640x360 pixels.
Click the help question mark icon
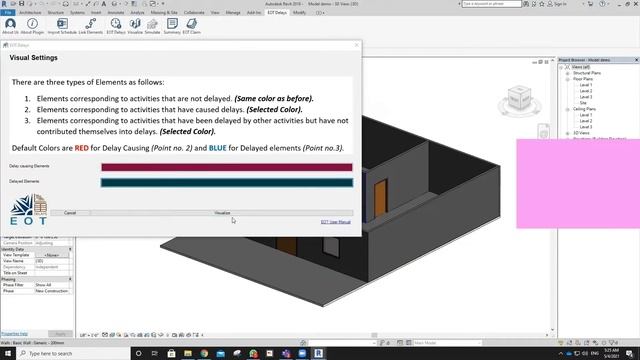602,4
